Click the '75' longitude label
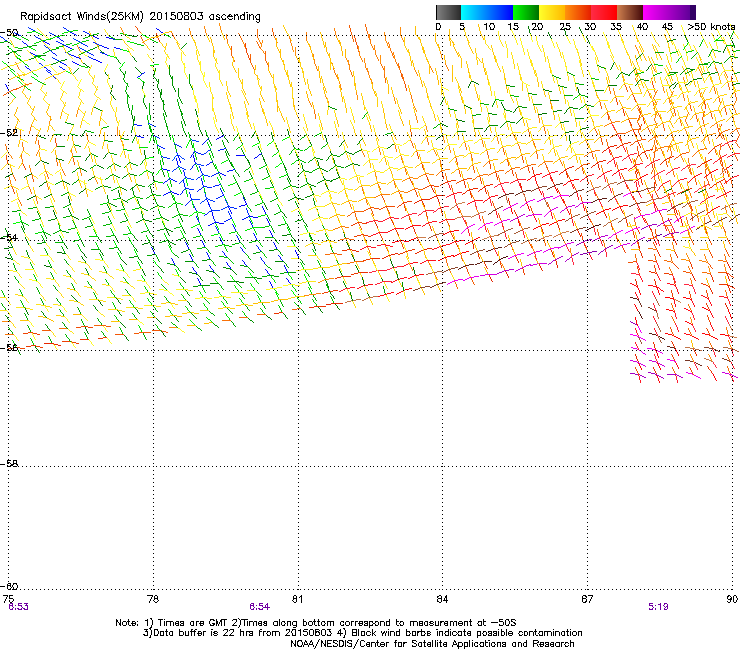Viewport: 740px width, 650px height. click(8, 599)
